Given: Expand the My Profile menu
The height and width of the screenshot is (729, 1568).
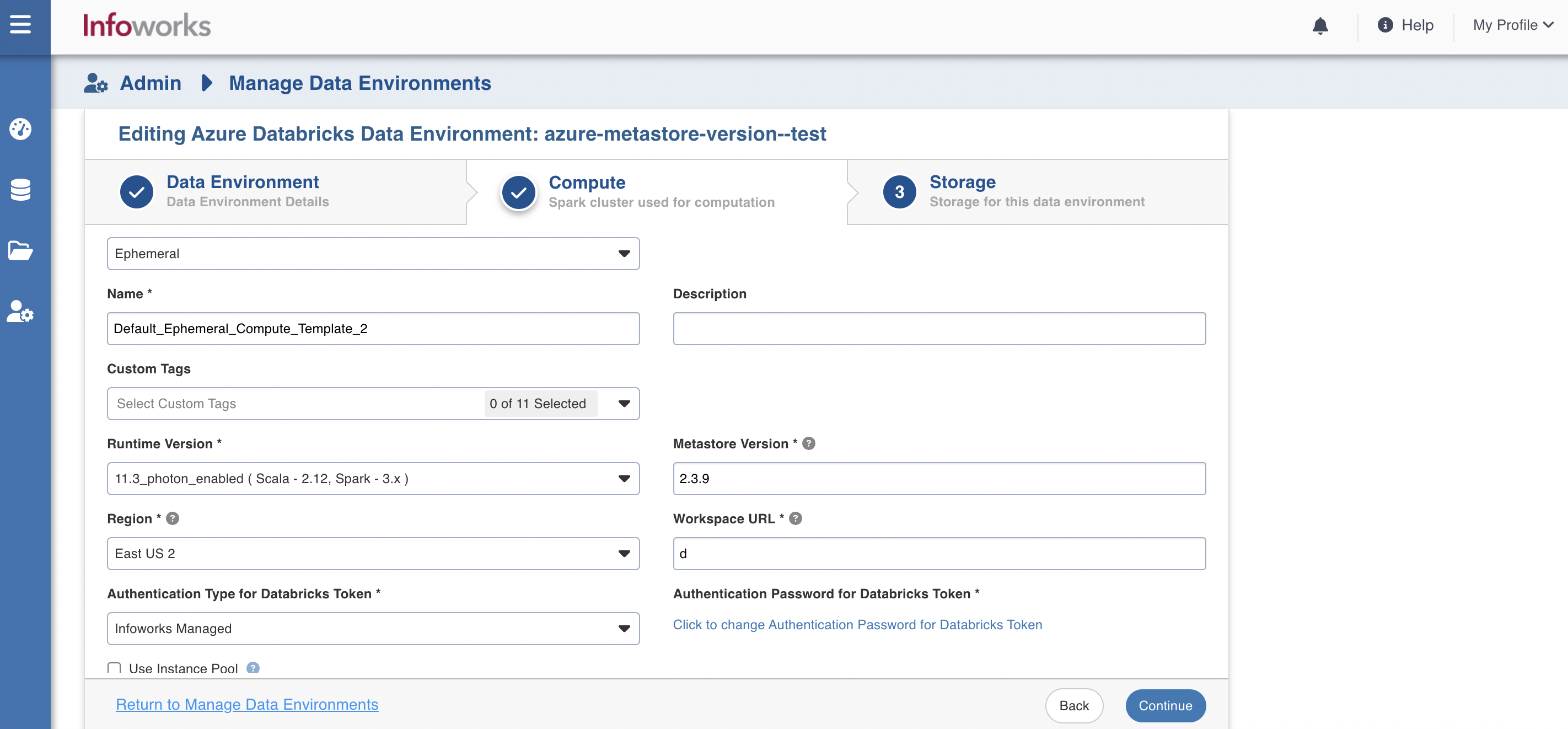Looking at the screenshot, I should click(1513, 25).
